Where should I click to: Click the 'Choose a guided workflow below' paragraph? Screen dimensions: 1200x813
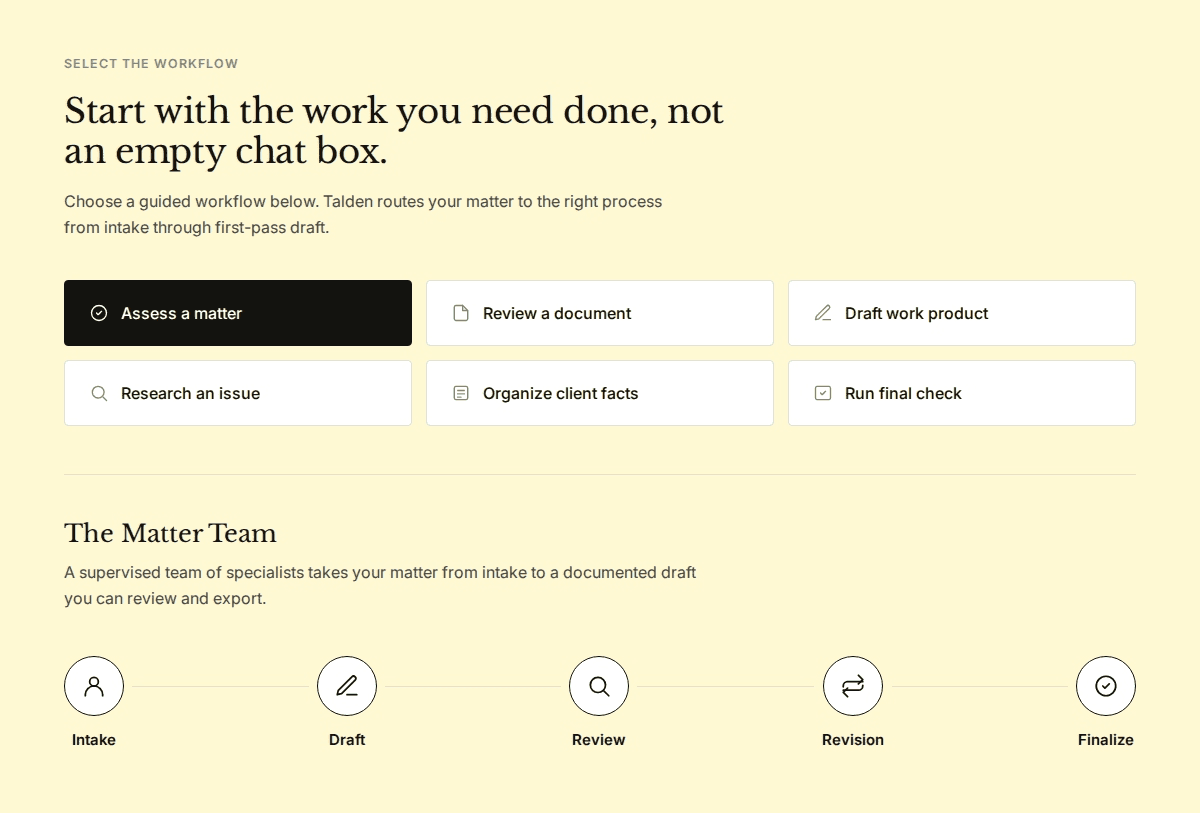[x=363, y=214]
